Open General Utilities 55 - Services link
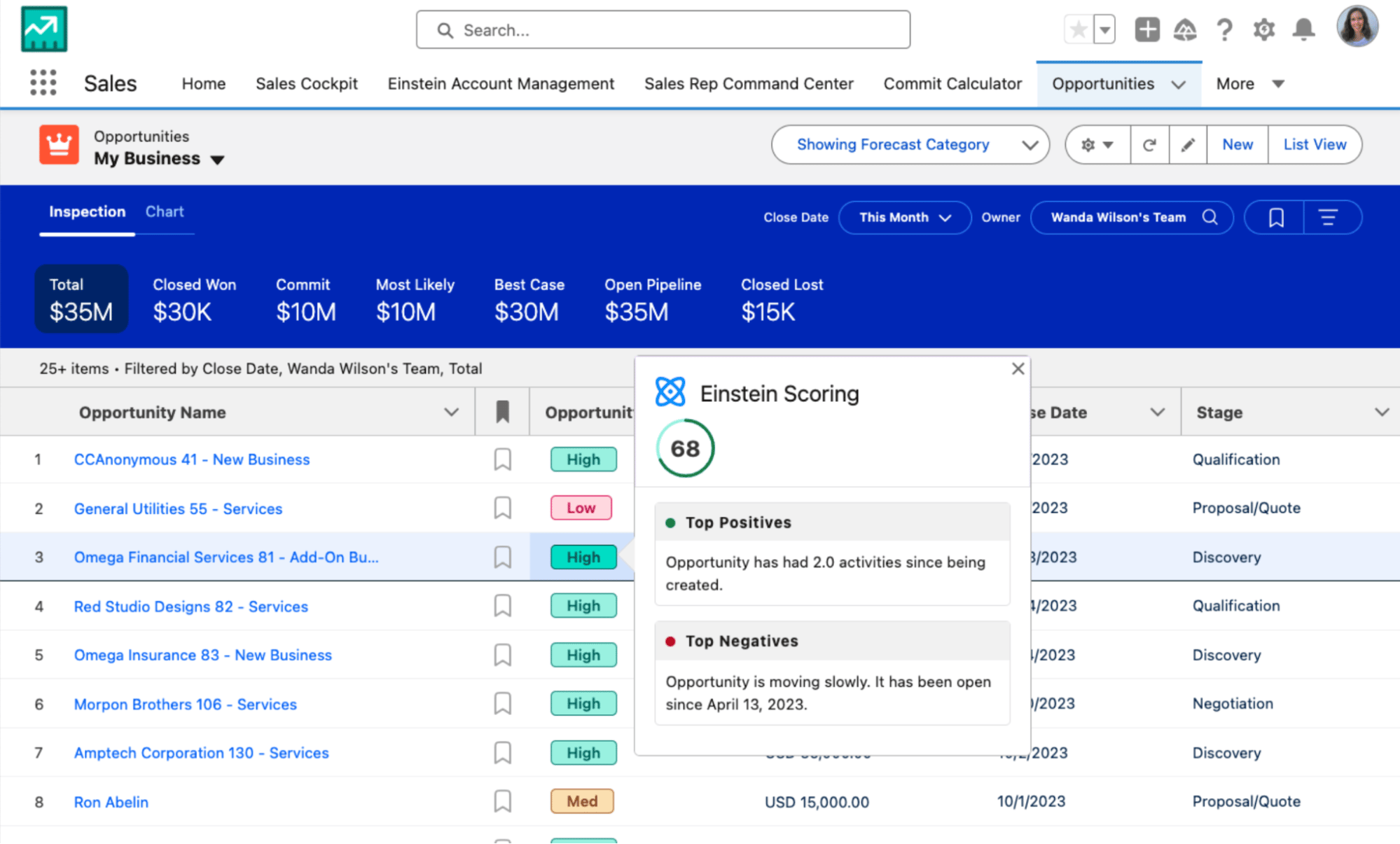The width and height of the screenshot is (1400, 844). point(178,509)
